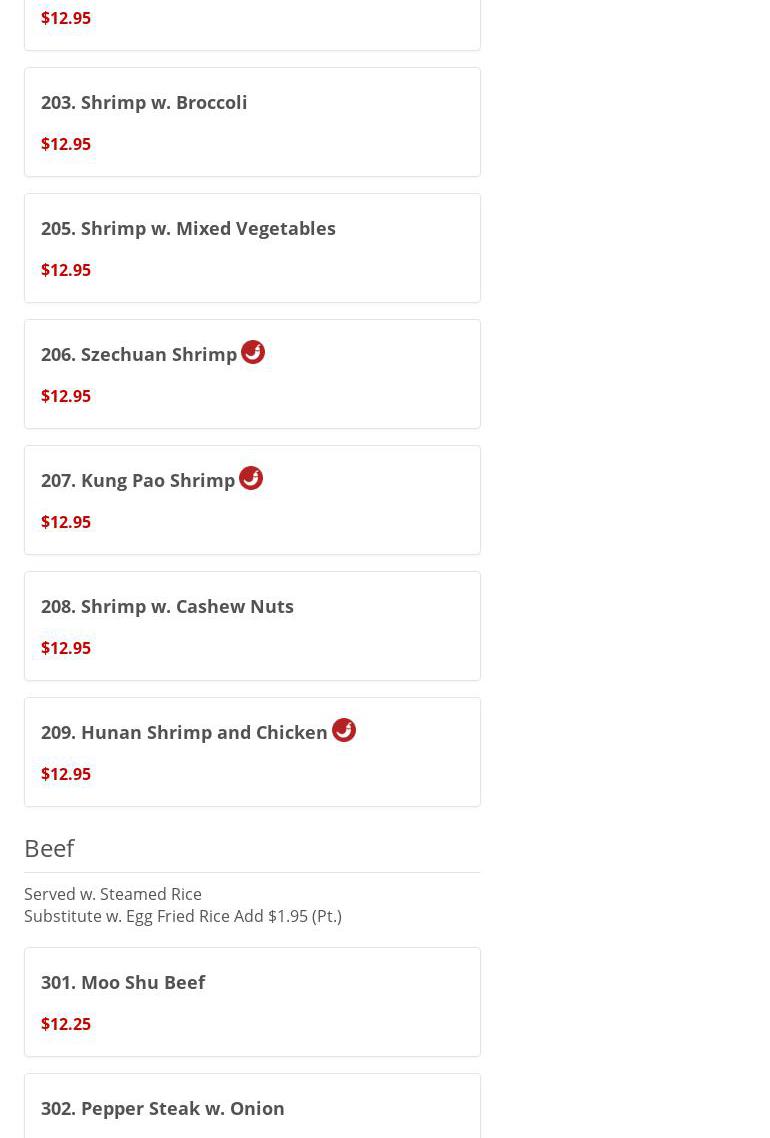Select 205. Shrimp w. Mixed Vegetables

(x=188, y=228)
